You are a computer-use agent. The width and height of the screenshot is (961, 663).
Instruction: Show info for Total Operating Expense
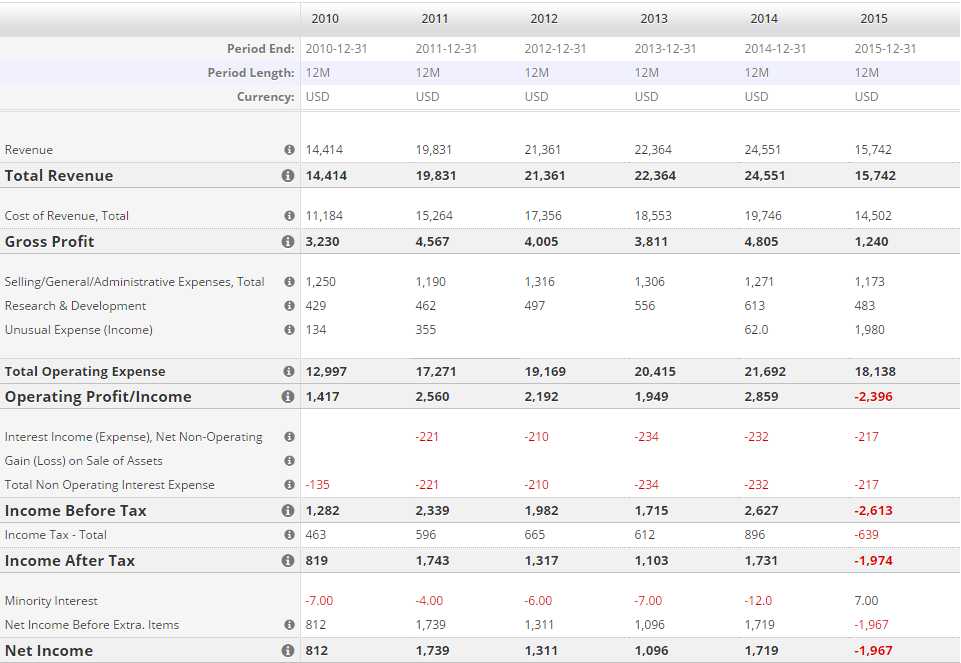[x=288, y=372]
